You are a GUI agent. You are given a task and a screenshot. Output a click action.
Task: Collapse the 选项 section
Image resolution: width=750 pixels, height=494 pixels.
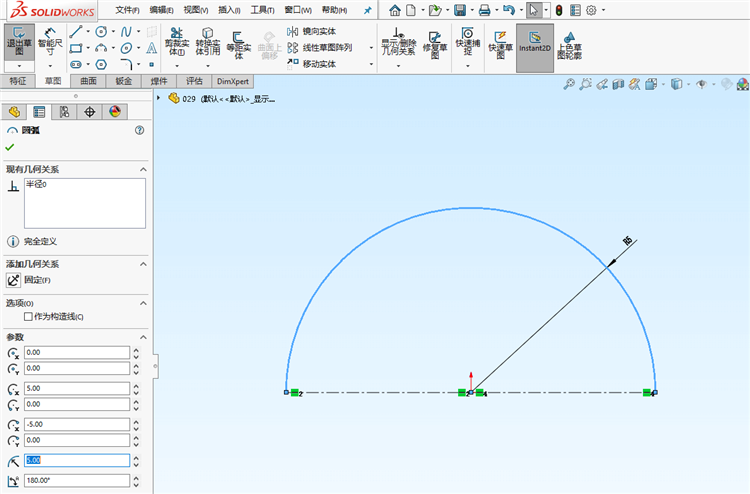[x=143, y=303]
